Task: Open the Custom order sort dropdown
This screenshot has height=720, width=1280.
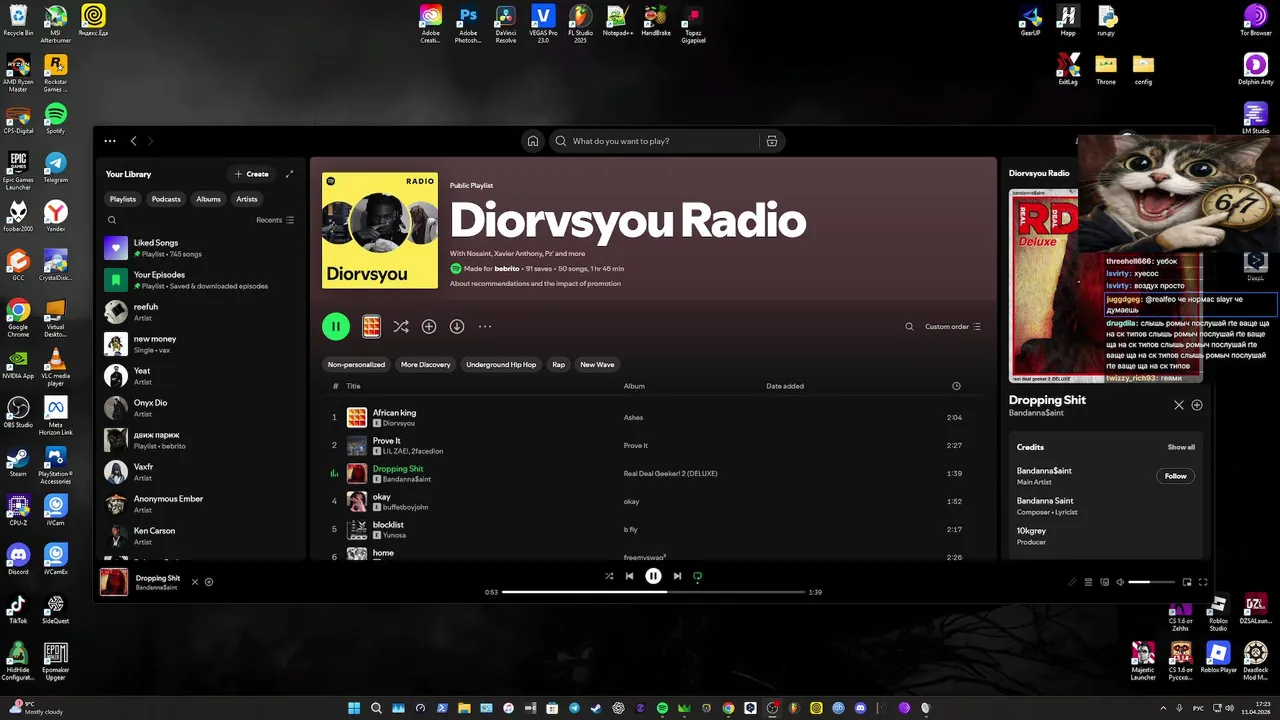Action: tap(953, 327)
